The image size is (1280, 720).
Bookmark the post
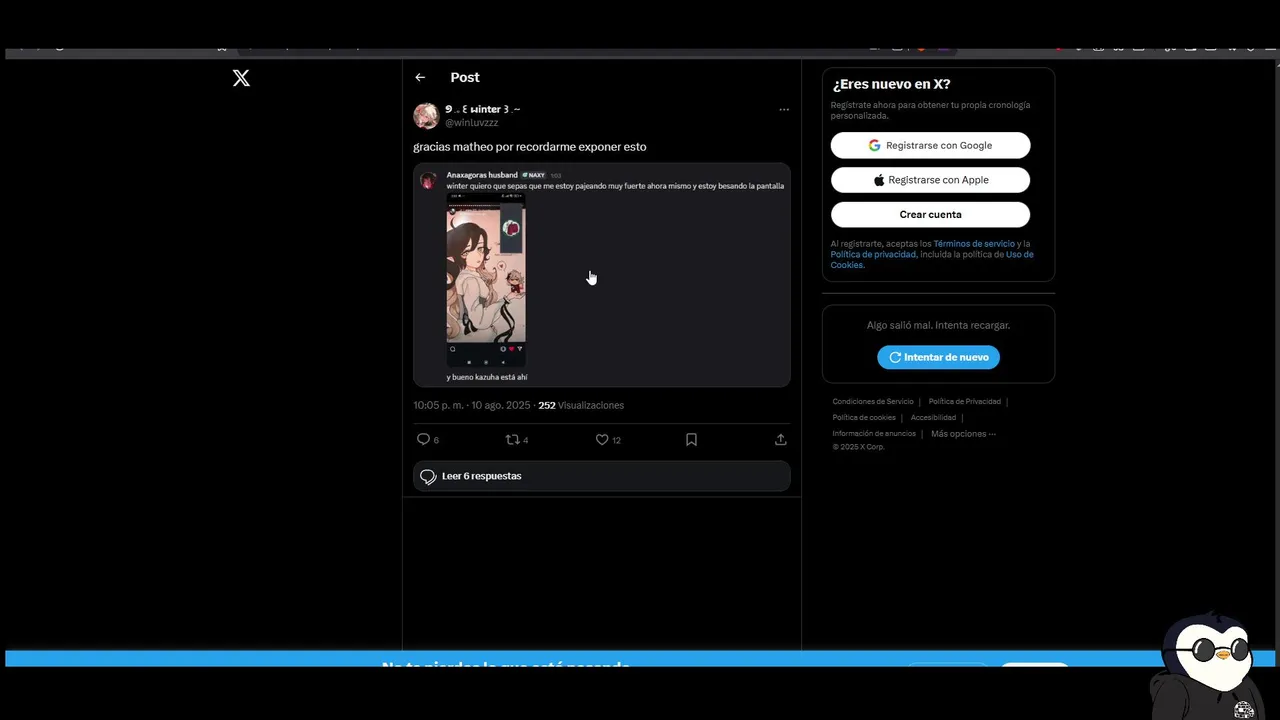point(691,439)
